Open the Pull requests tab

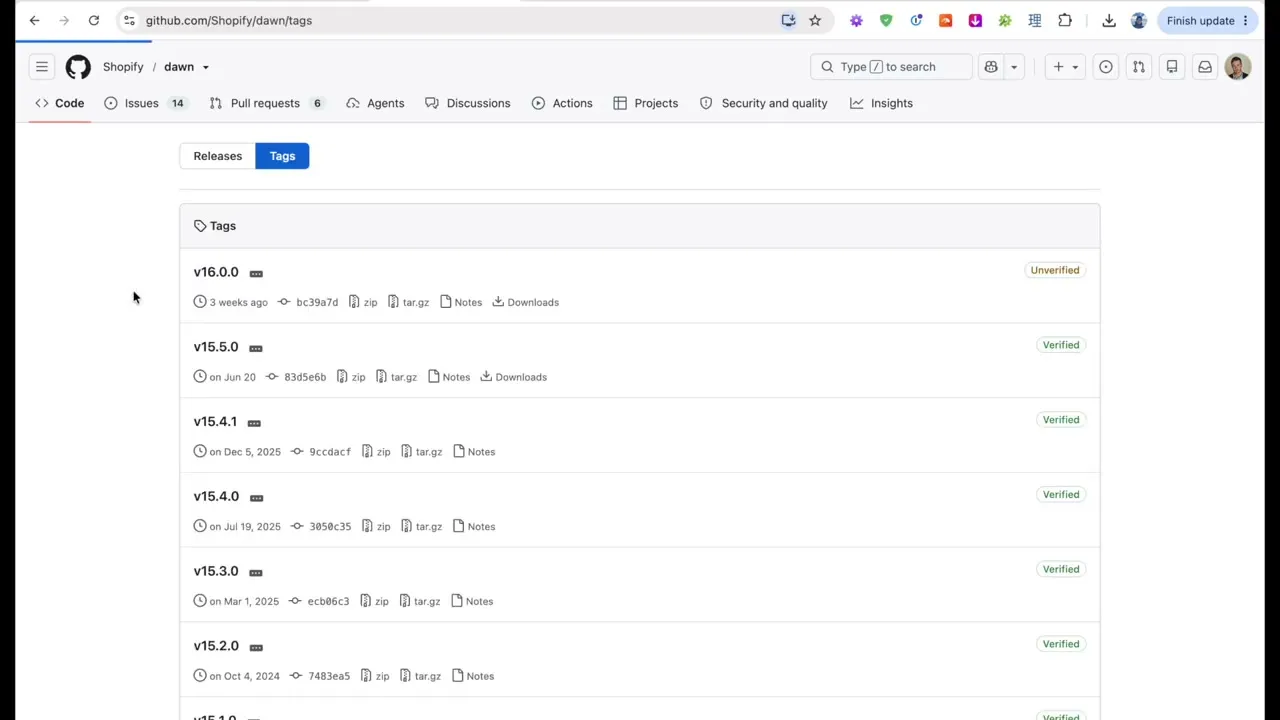pos(267,103)
